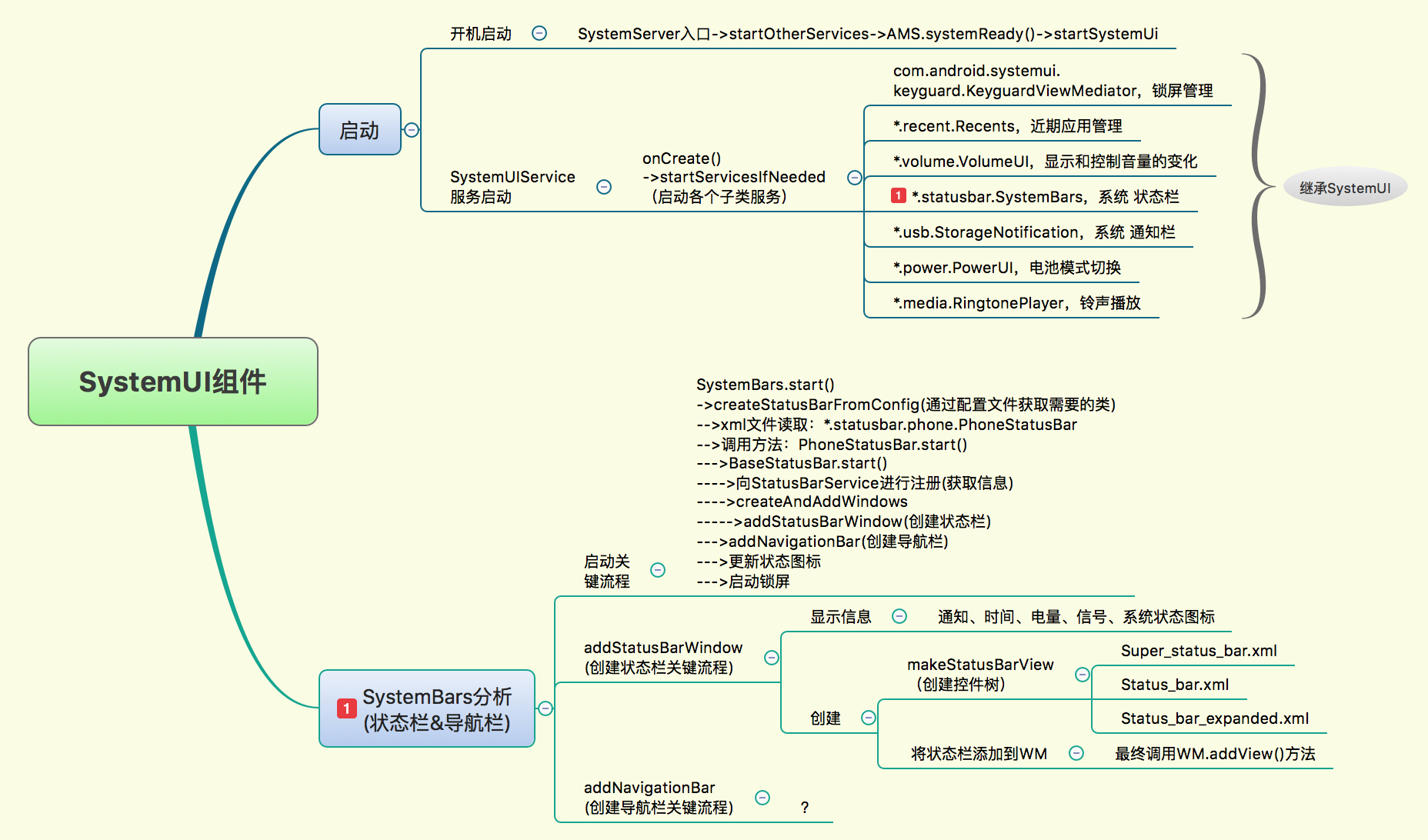This screenshot has width=1428, height=840.
Task: Collapse the addNavigationBar branch
Action: tap(762, 798)
